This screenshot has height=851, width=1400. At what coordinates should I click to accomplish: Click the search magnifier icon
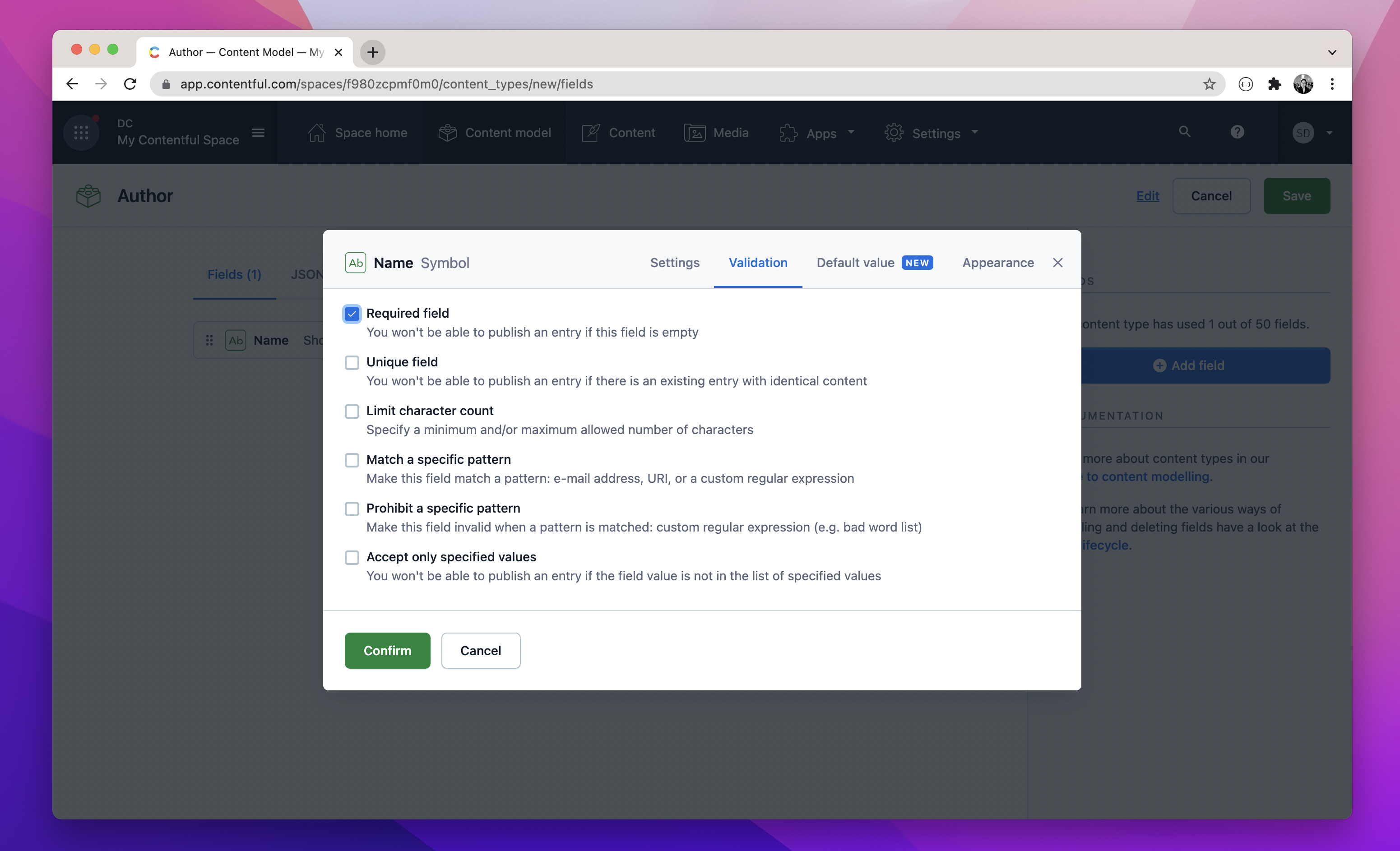(x=1184, y=132)
